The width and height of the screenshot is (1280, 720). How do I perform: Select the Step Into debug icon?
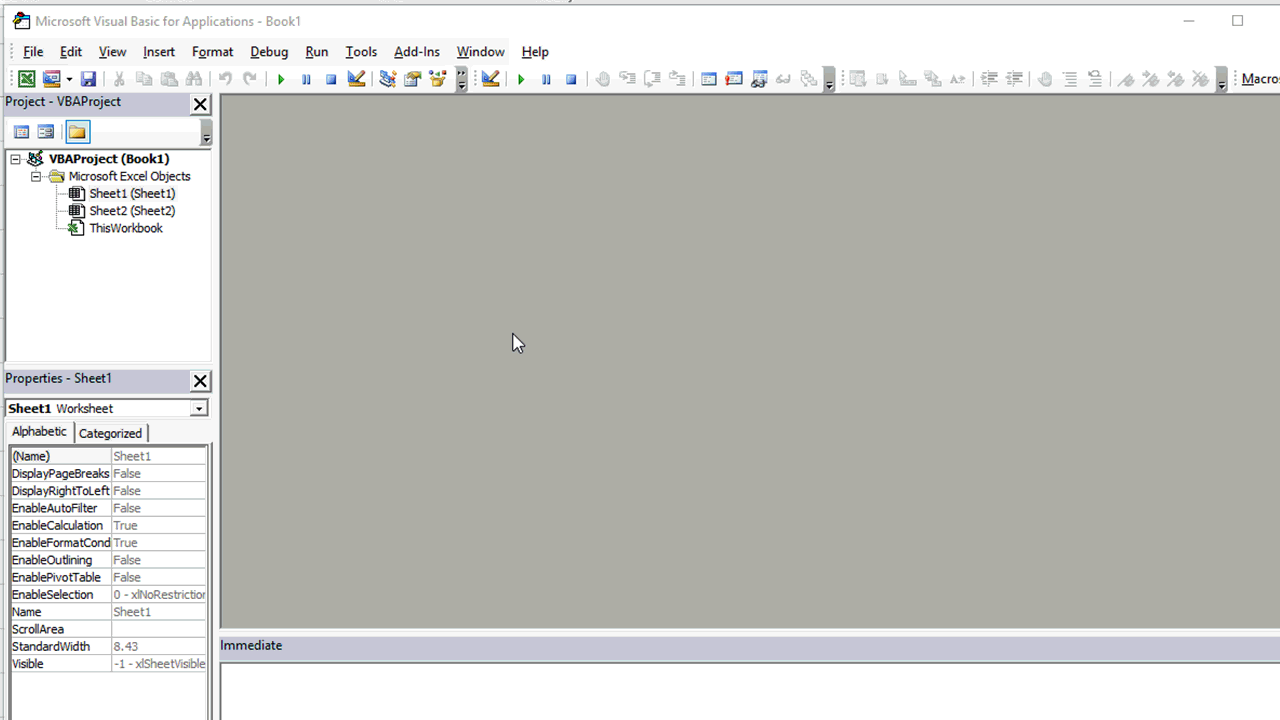pos(628,79)
